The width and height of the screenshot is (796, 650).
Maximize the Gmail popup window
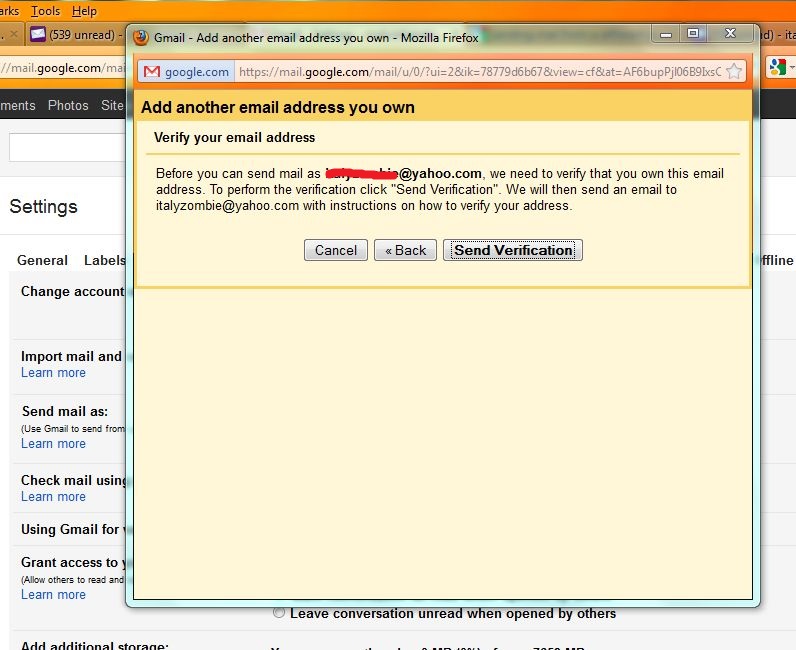[x=692, y=34]
